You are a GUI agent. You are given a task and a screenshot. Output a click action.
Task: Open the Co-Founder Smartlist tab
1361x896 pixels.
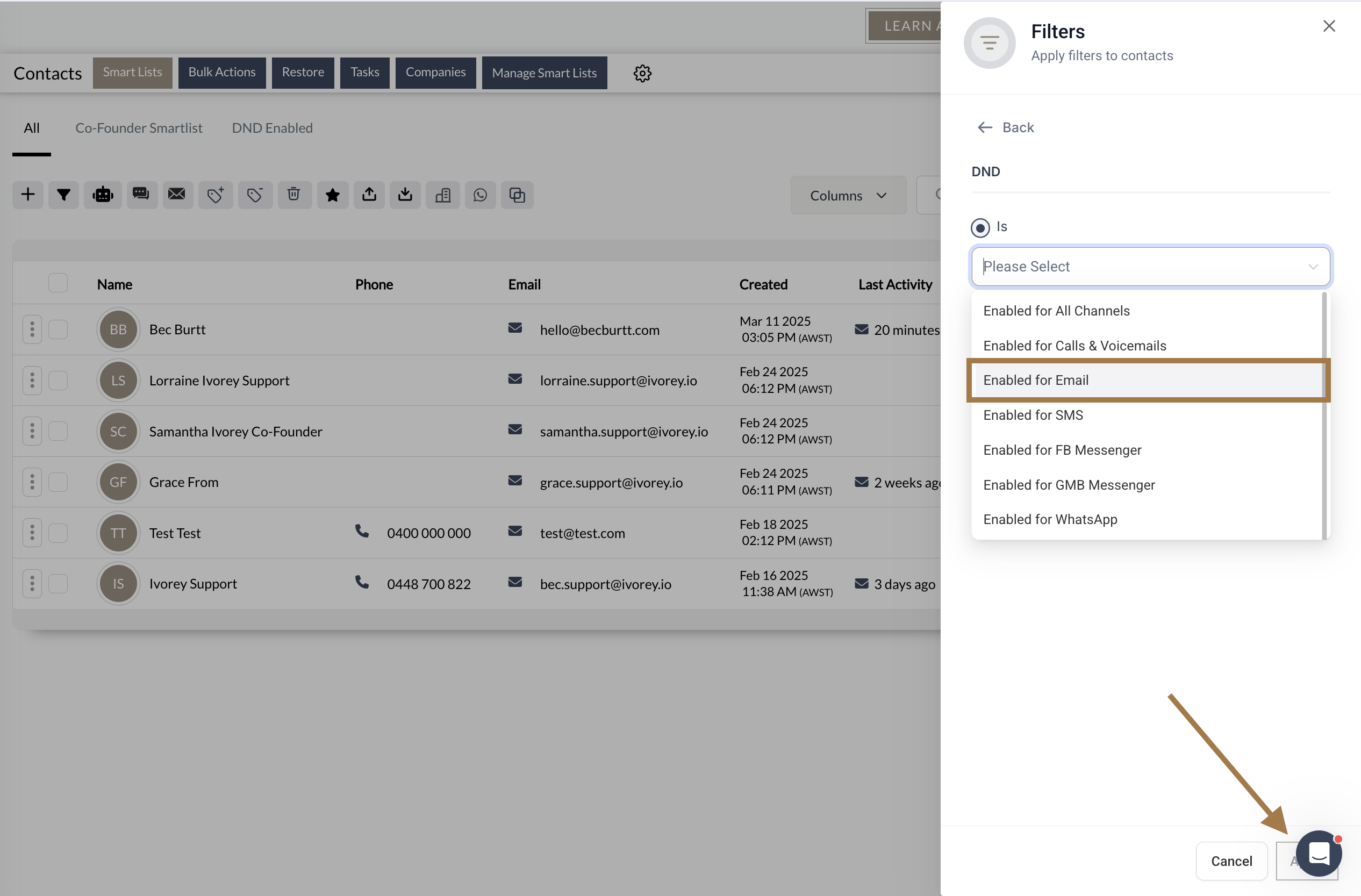(x=139, y=128)
